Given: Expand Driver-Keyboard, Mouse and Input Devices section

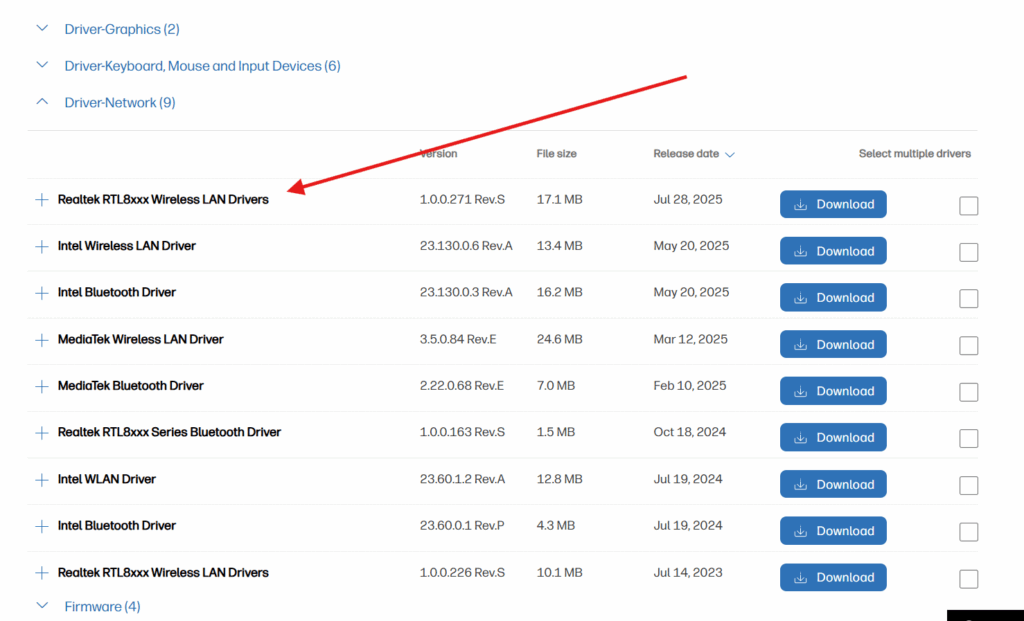Looking at the screenshot, I should tap(42, 66).
